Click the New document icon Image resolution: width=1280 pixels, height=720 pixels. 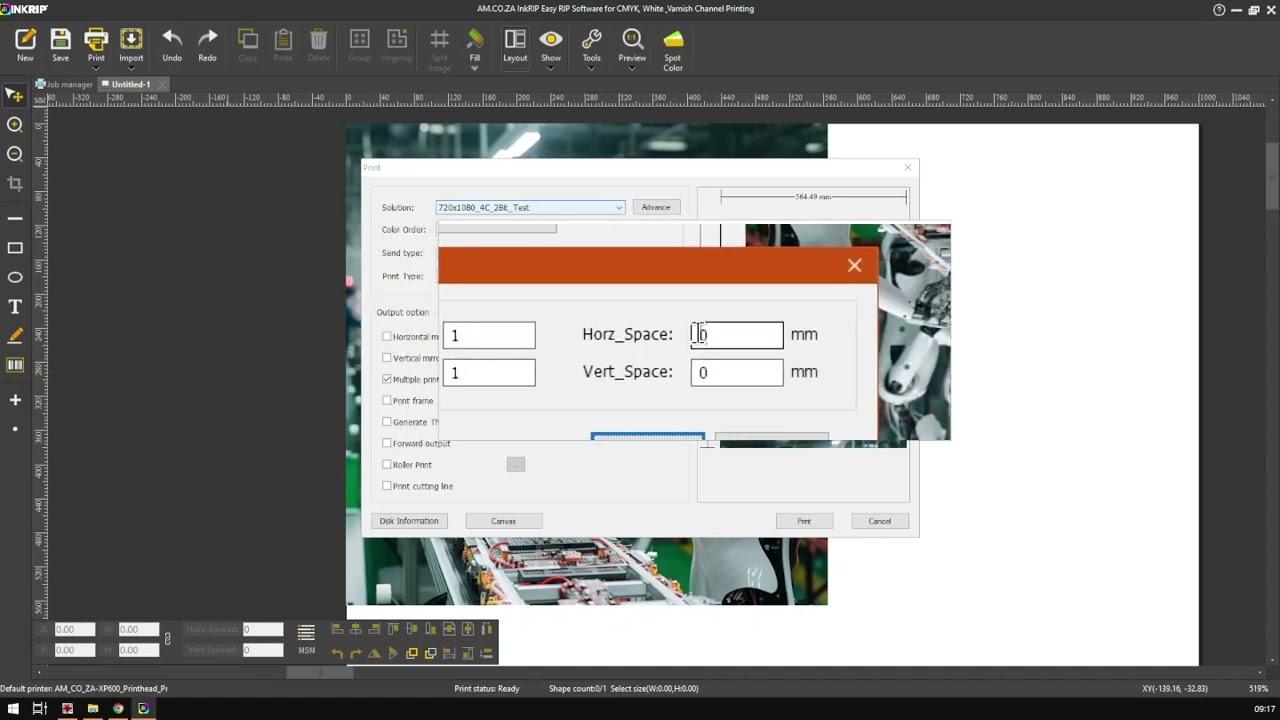(x=25, y=40)
